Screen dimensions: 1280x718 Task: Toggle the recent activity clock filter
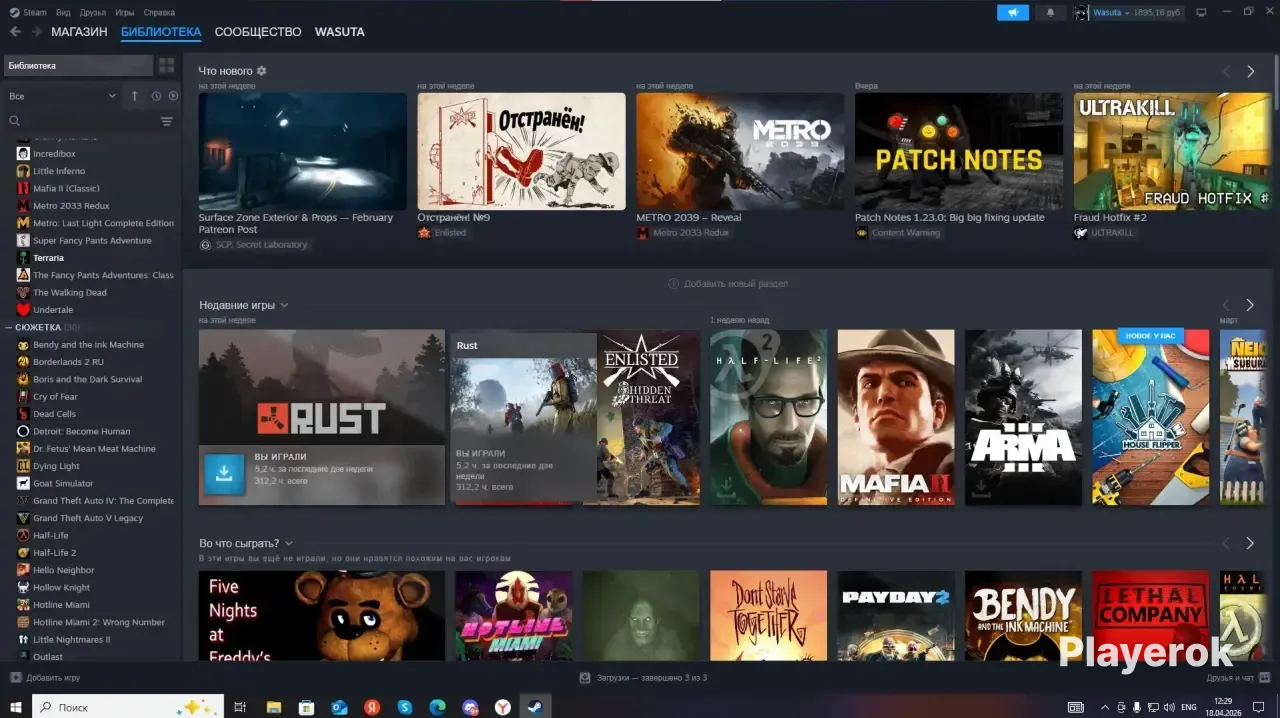156,96
